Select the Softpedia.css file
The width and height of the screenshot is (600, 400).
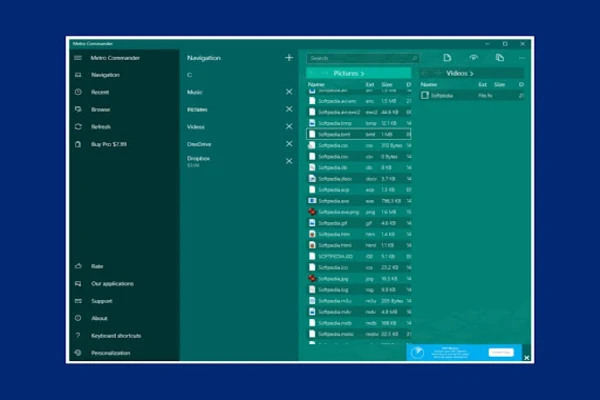[x=359, y=145]
